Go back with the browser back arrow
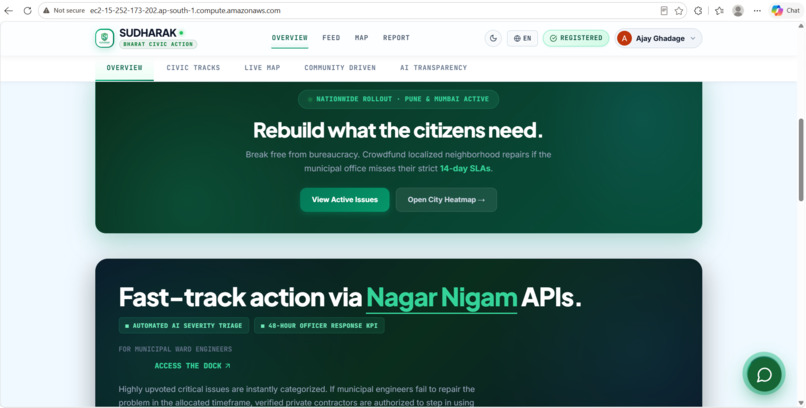This screenshot has width=806, height=408. (9, 10)
